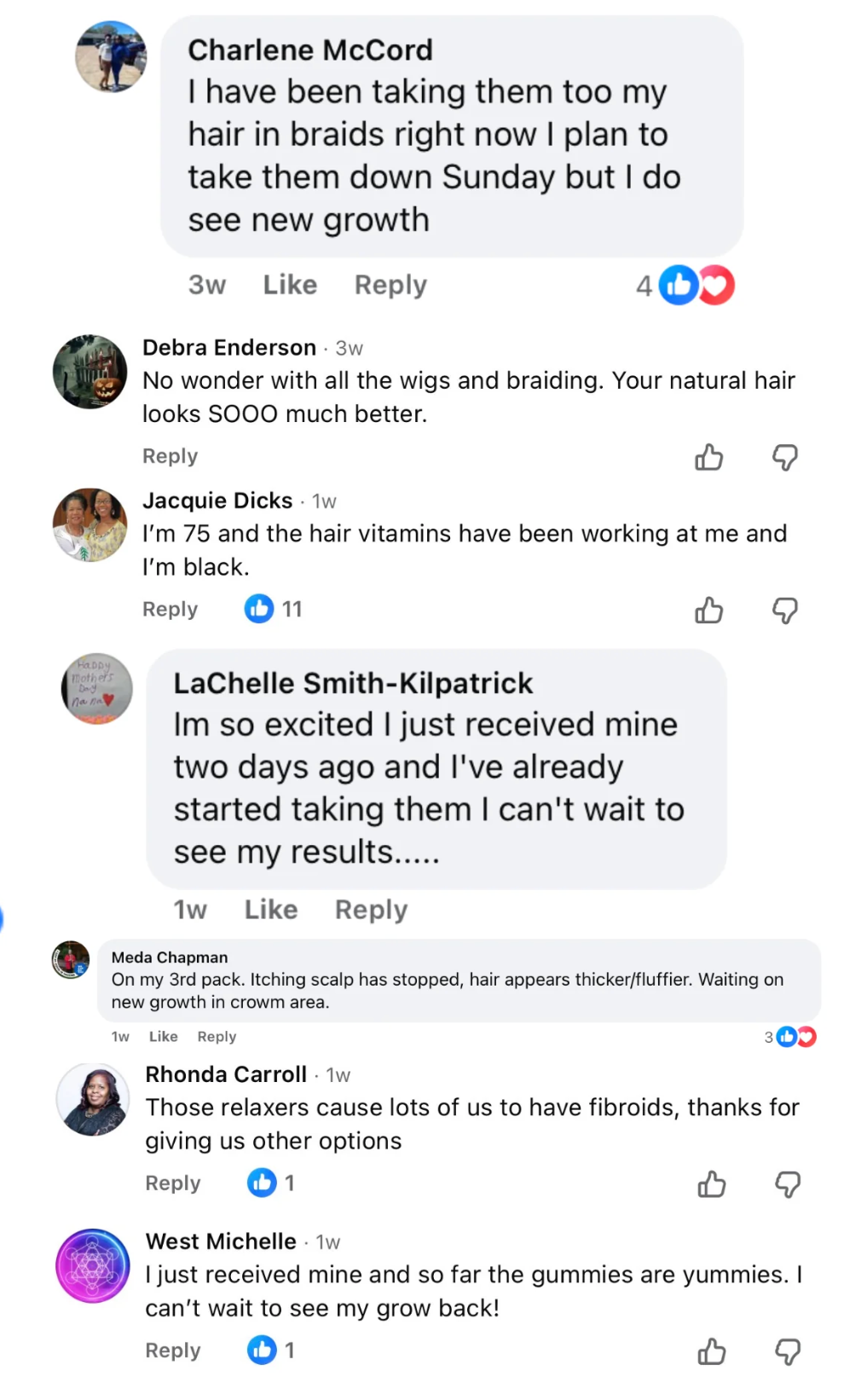Thumbs up West Michelle's comment
861x1400 pixels.
[711, 1351]
